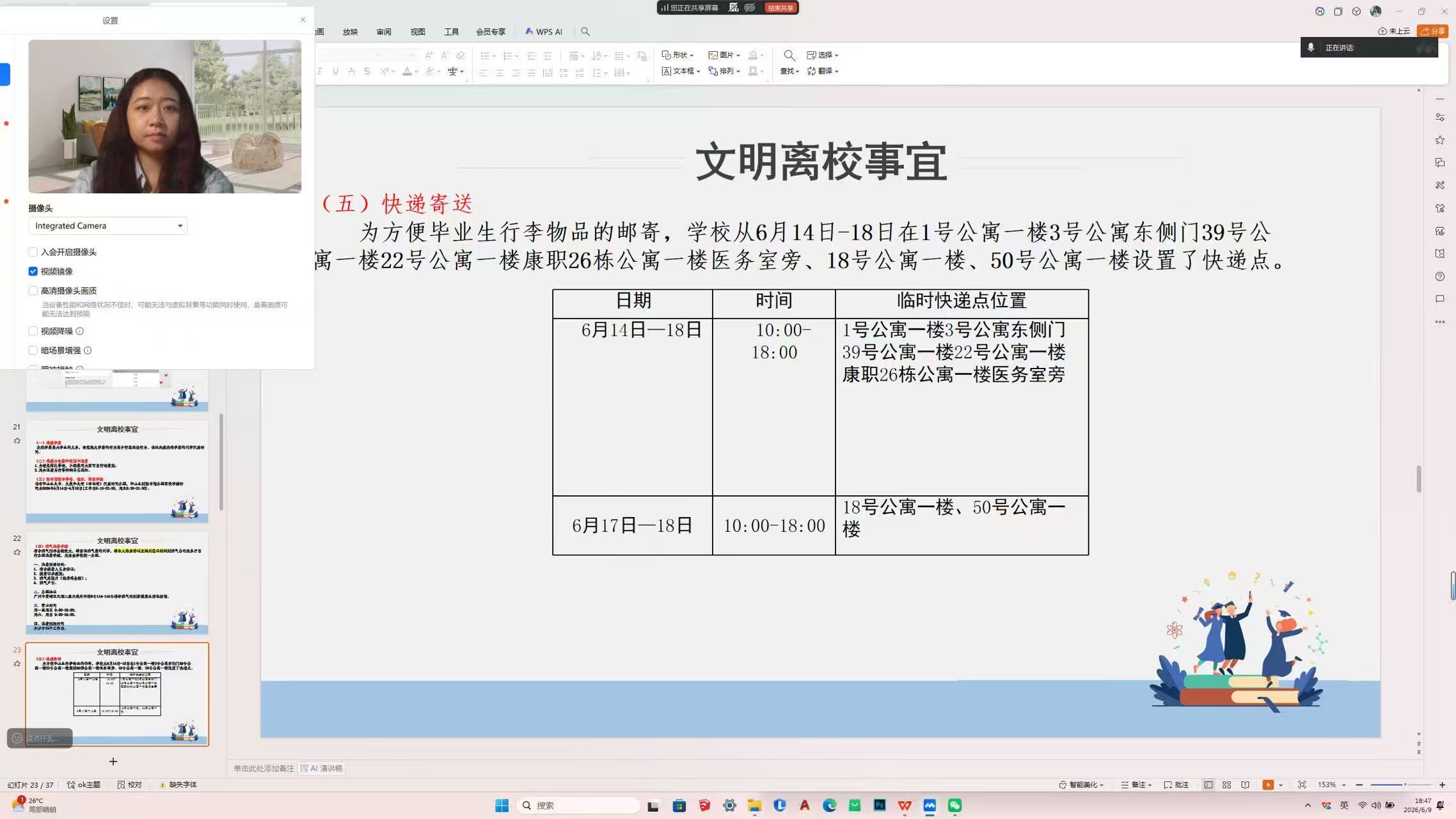Open the Notes (备注) dropdown in status bar

pyautogui.click(x=1136, y=784)
